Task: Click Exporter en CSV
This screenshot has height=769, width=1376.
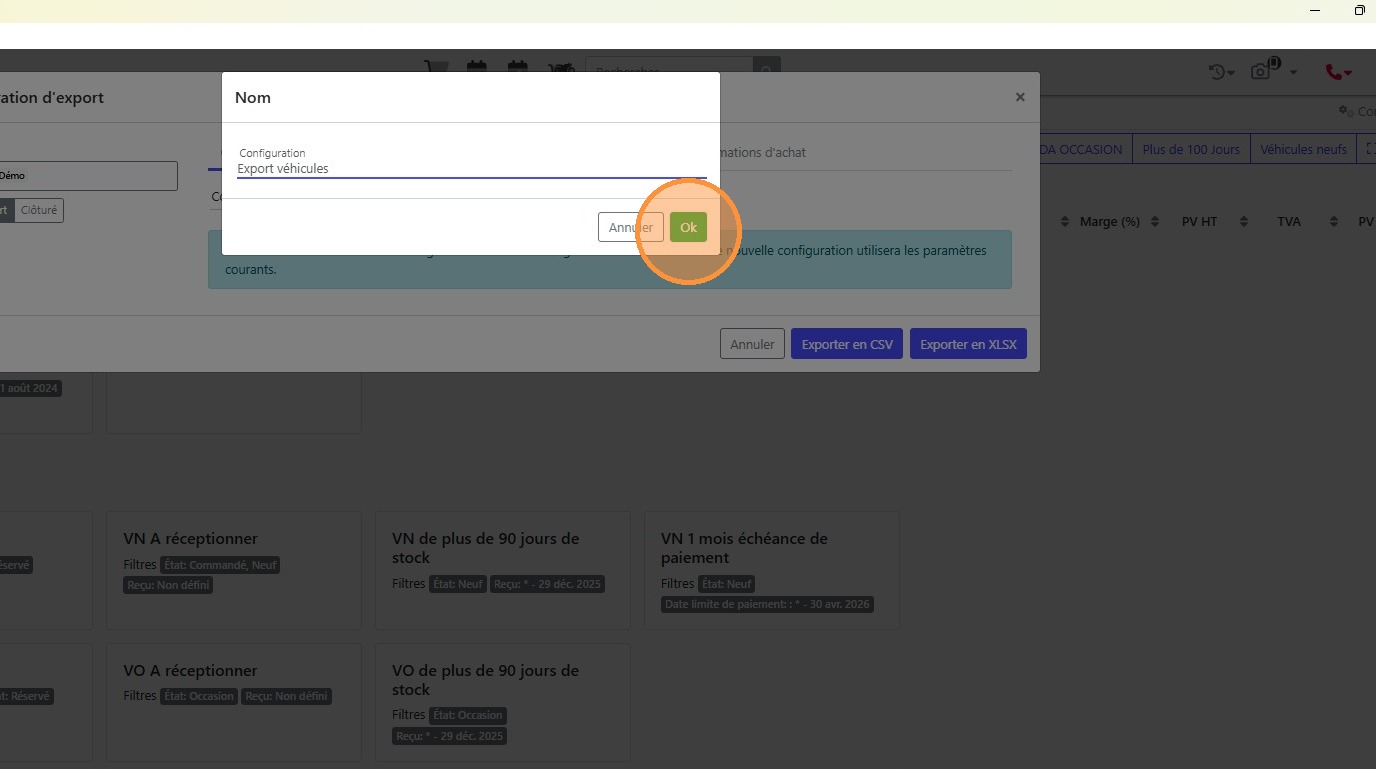Action: click(x=847, y=344)
